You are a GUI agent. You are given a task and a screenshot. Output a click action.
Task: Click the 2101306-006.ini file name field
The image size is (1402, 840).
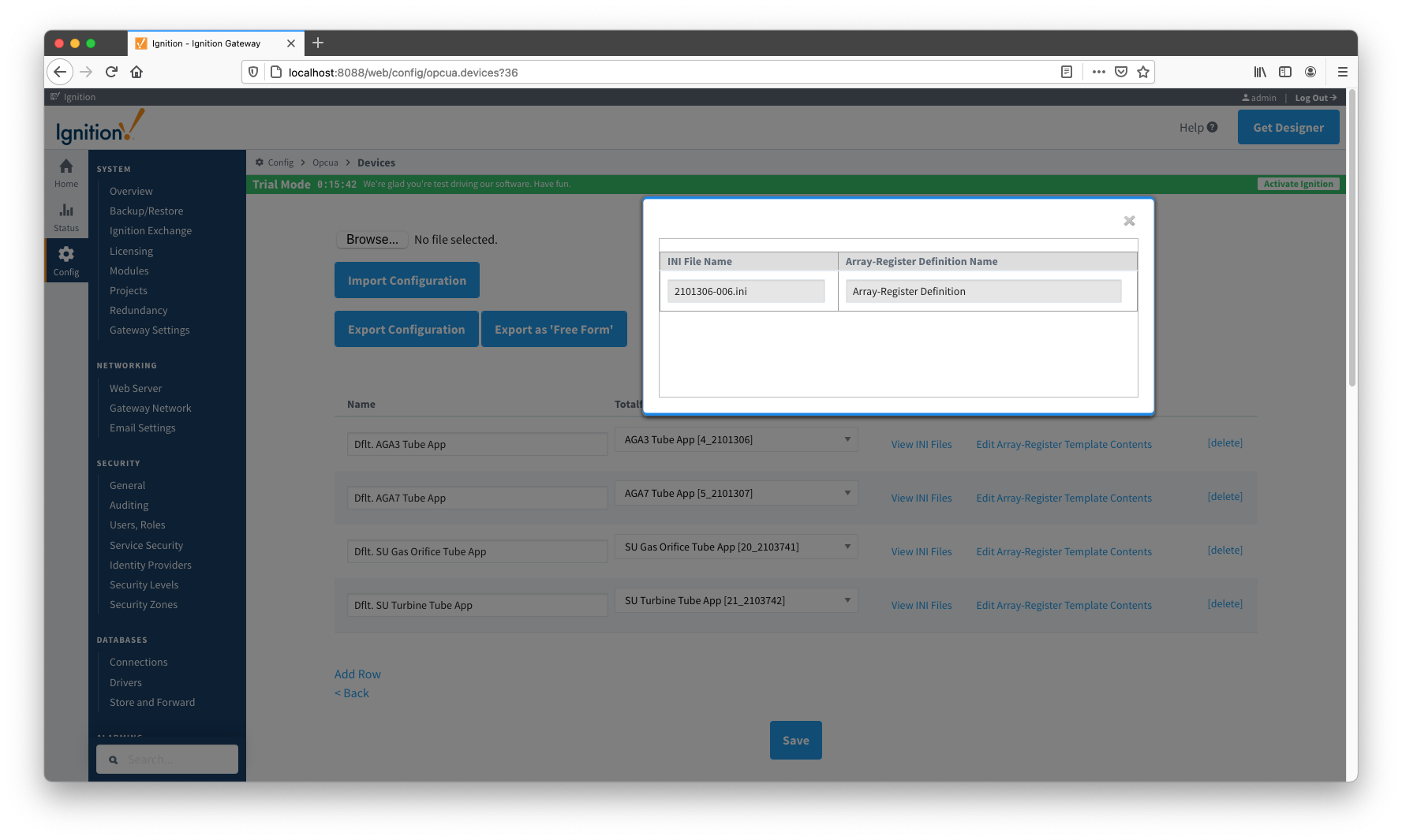746,291
